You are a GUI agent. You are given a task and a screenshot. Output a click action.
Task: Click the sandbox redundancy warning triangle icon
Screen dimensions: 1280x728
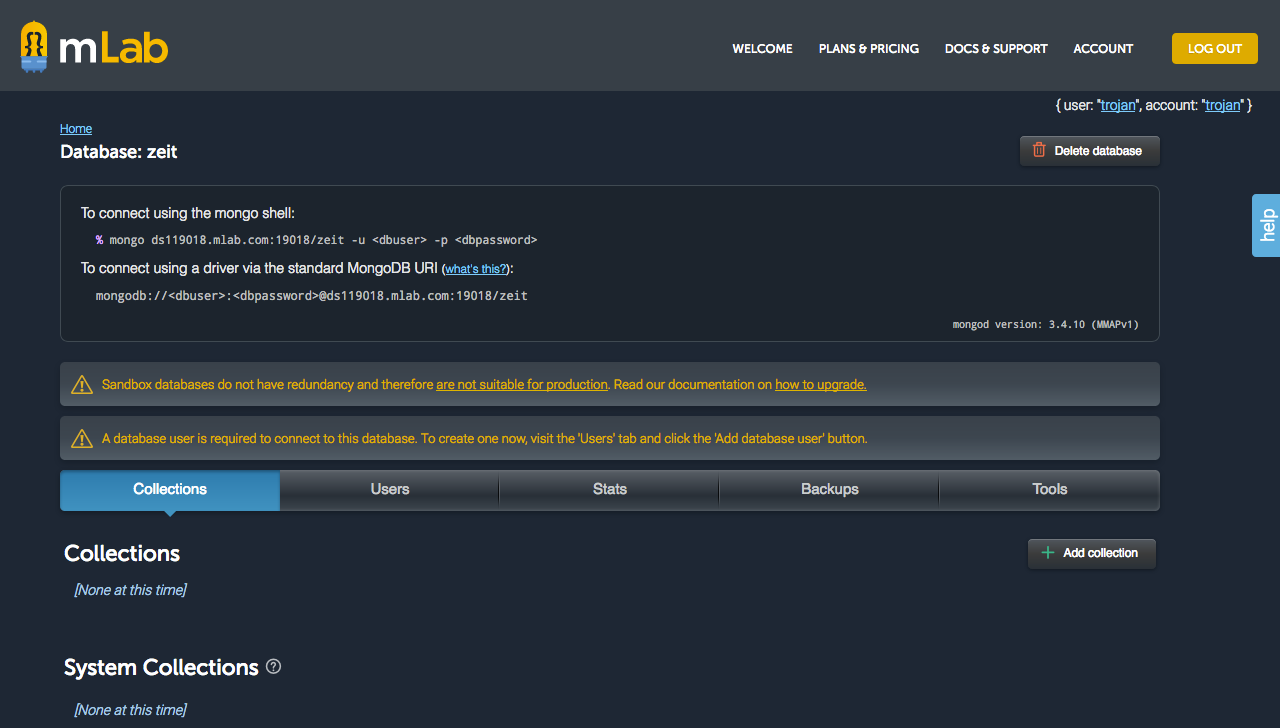click(x=82, y=385)
